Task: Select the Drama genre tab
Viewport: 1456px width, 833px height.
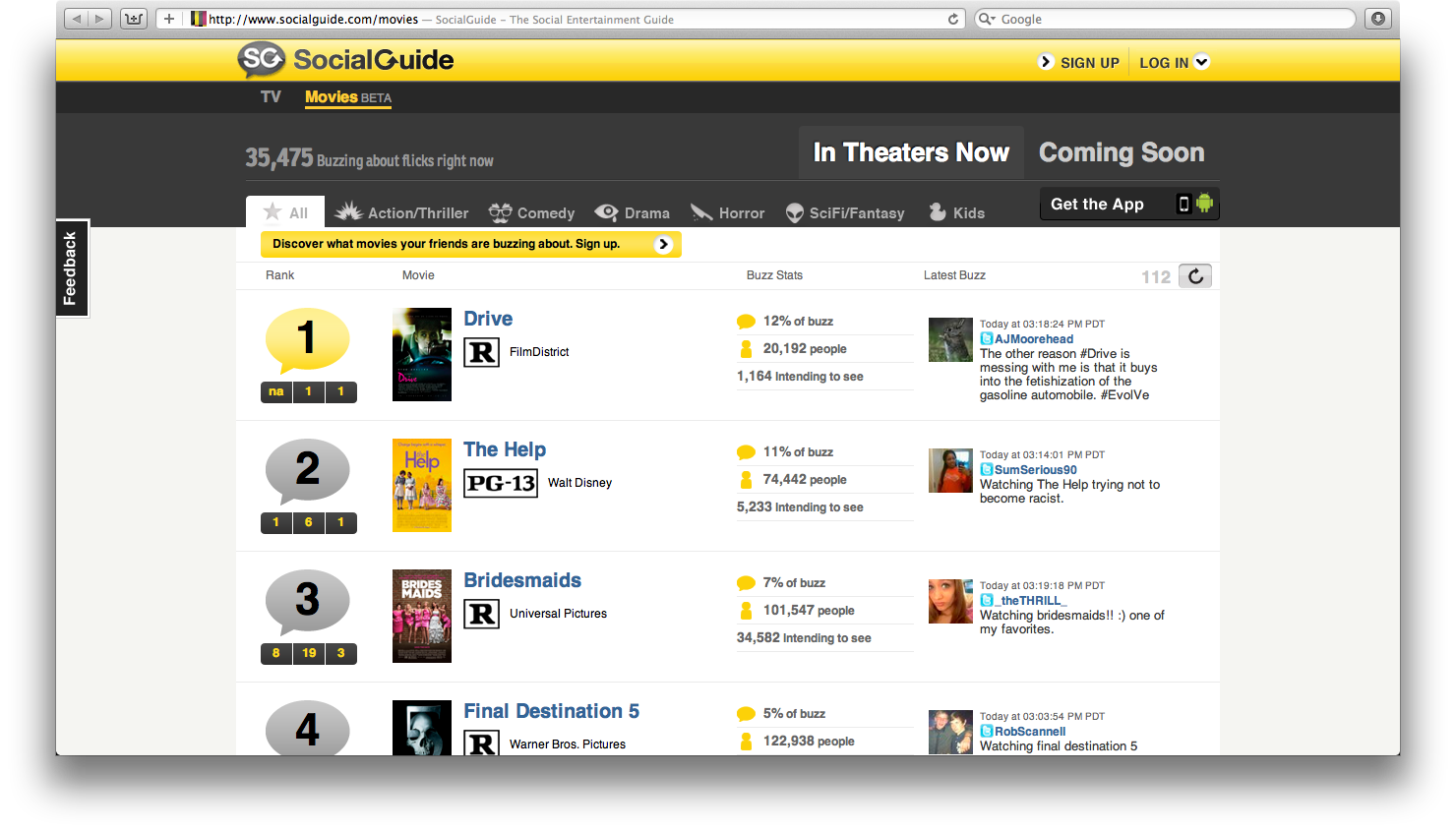Action: (633, 212)
